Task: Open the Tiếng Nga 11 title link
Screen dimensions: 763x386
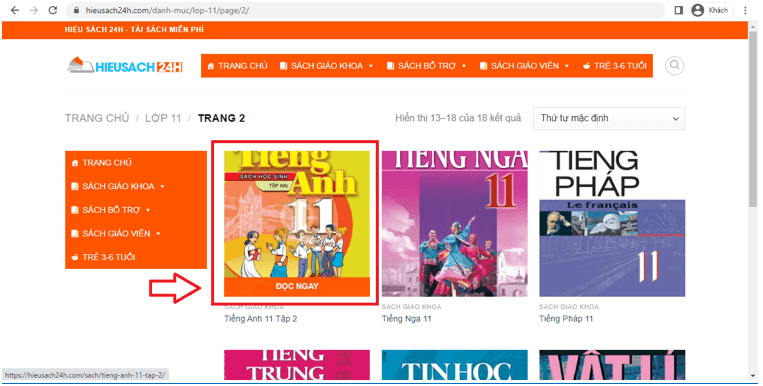Action: (x=406, y=319)
